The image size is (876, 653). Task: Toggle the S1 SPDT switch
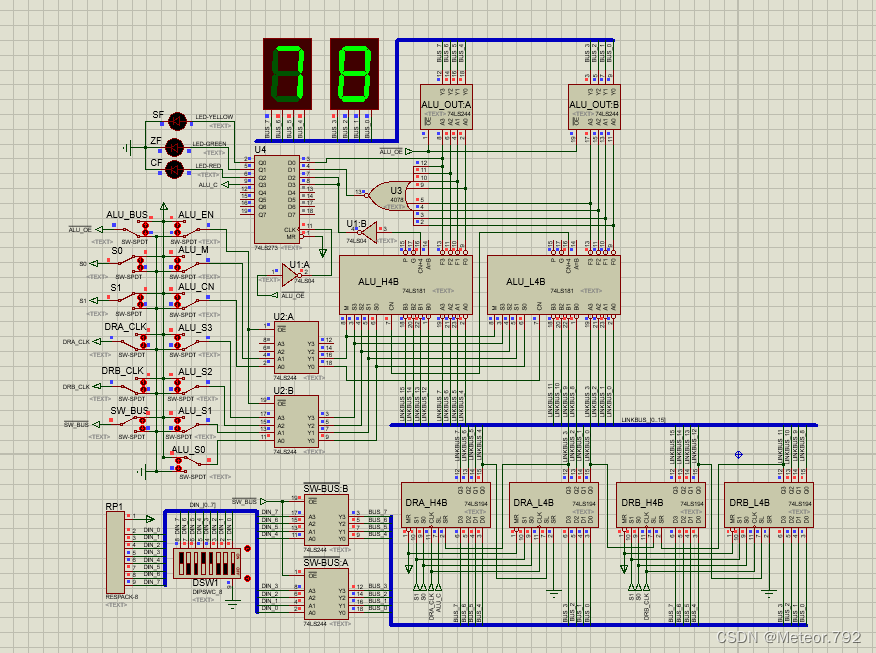tap(132, 301)
